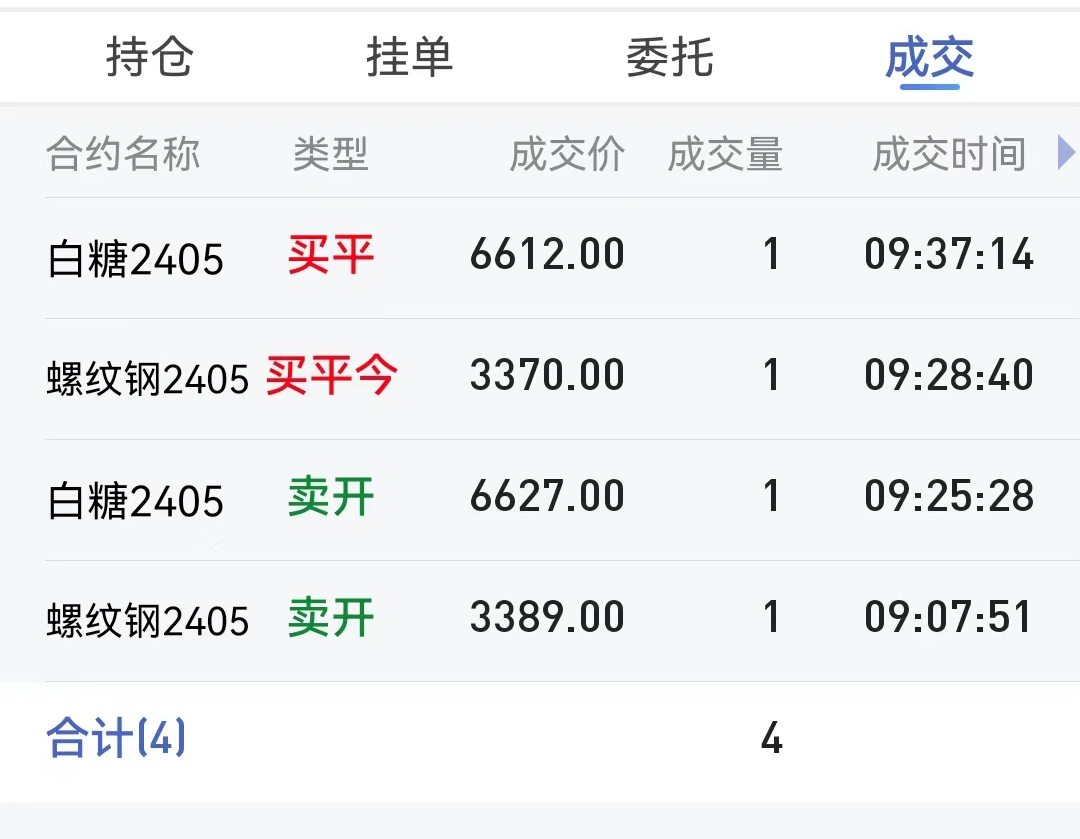This screenshot has width=1080, height=839.
Task: Click the 合约名称 column header
Action: [123, 155]
